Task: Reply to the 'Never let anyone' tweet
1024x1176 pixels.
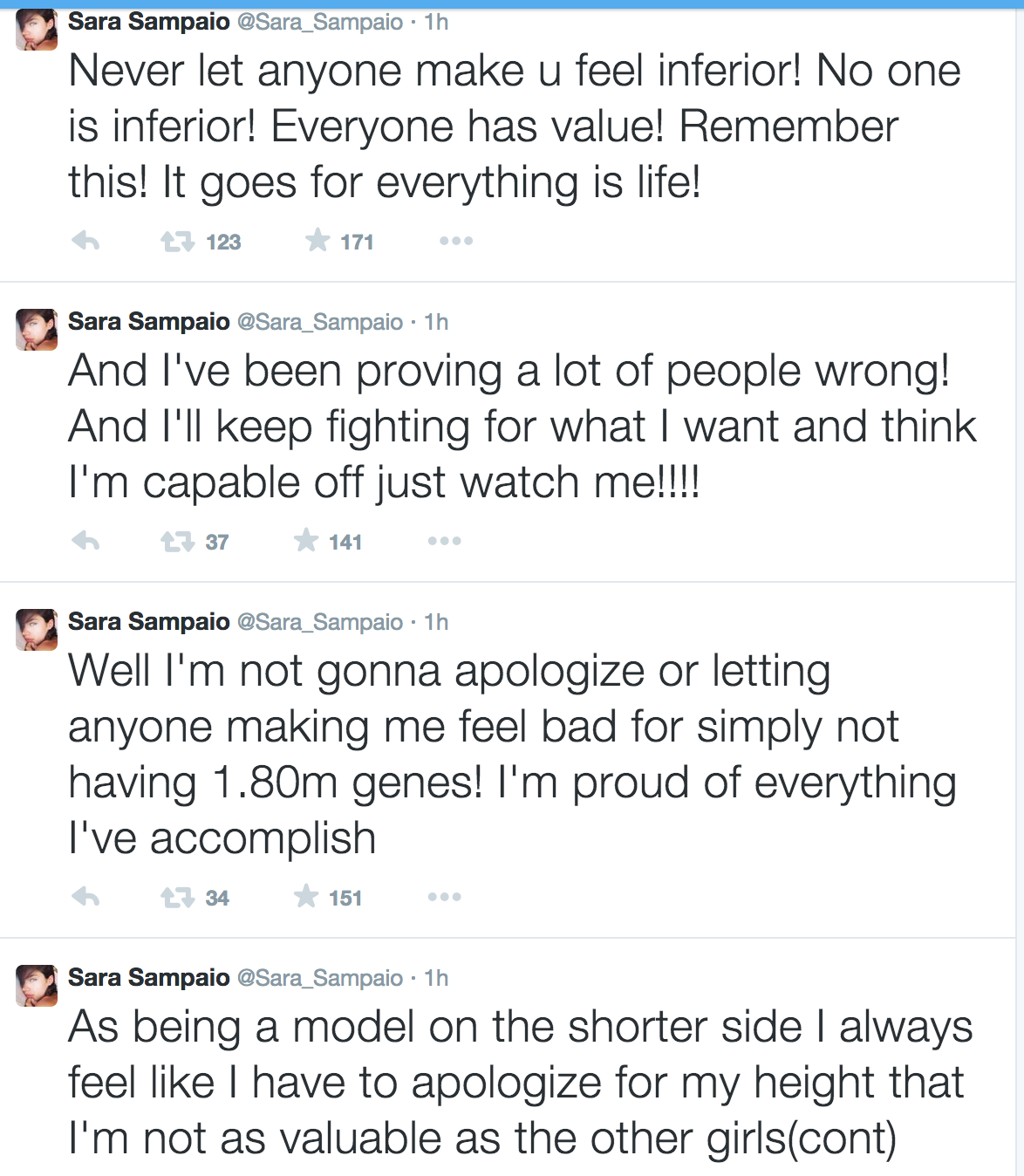Action: tap(85, 241)
